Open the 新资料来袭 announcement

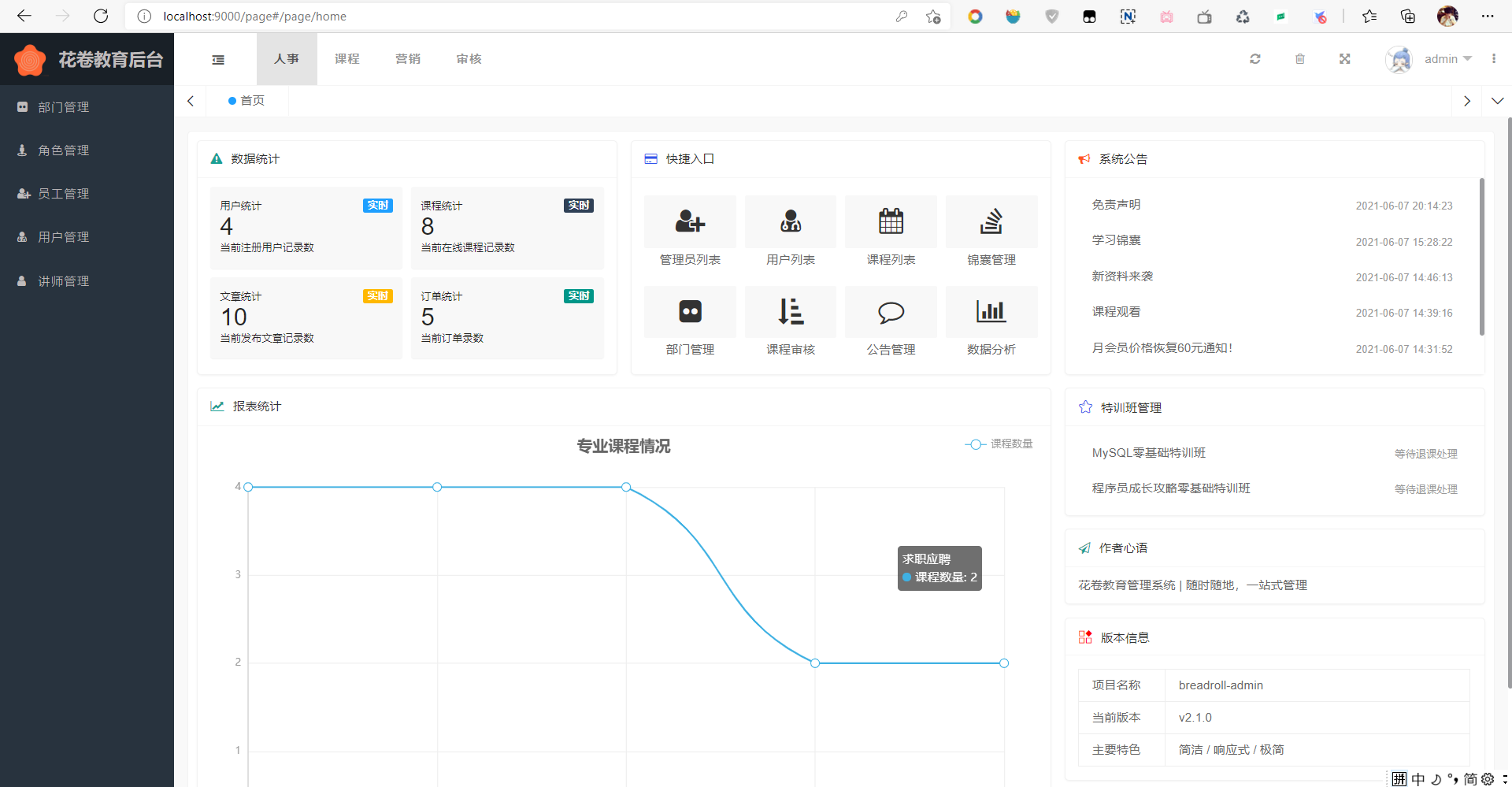pyautogui.click(x=1122, y=277)
